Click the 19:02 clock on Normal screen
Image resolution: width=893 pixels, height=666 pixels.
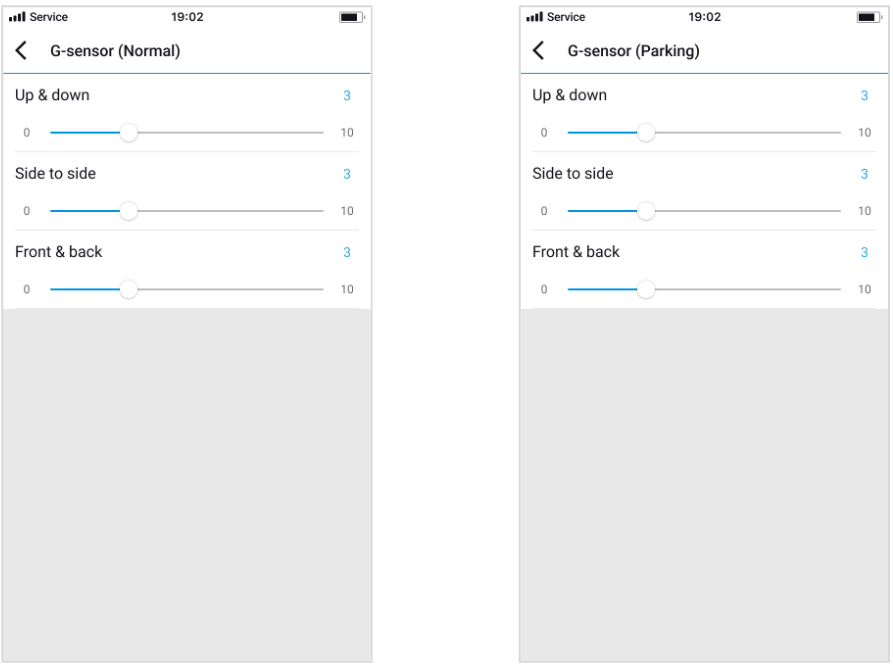click(x=187, y=17)
